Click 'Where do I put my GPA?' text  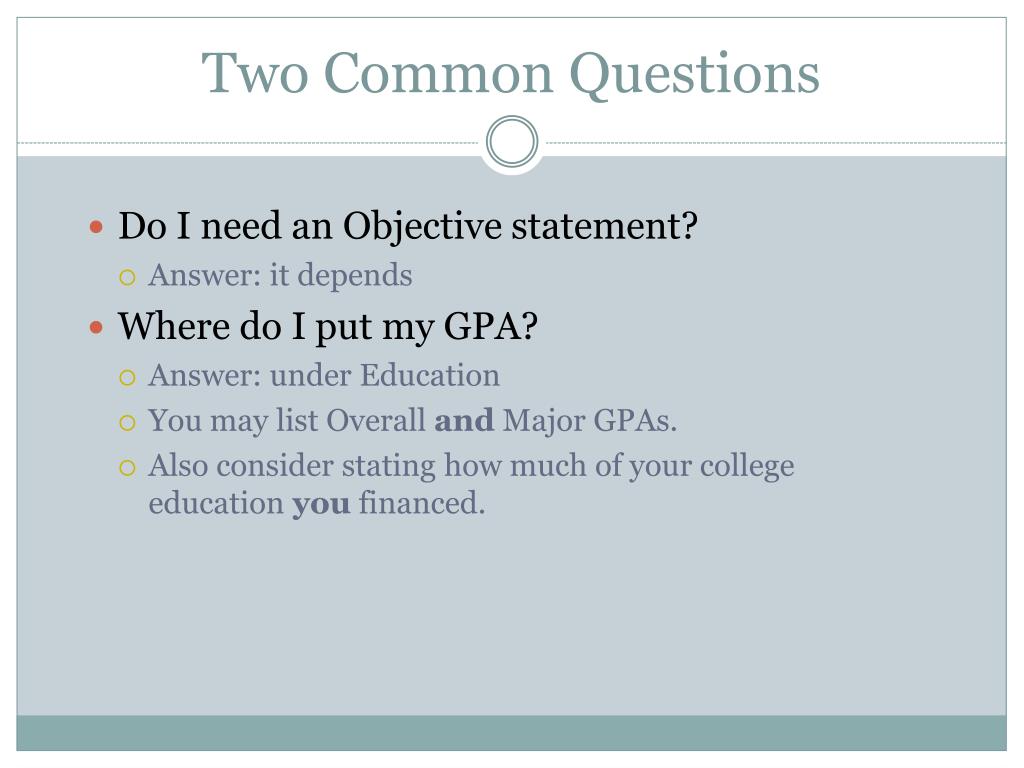click(x=328, y=327)
